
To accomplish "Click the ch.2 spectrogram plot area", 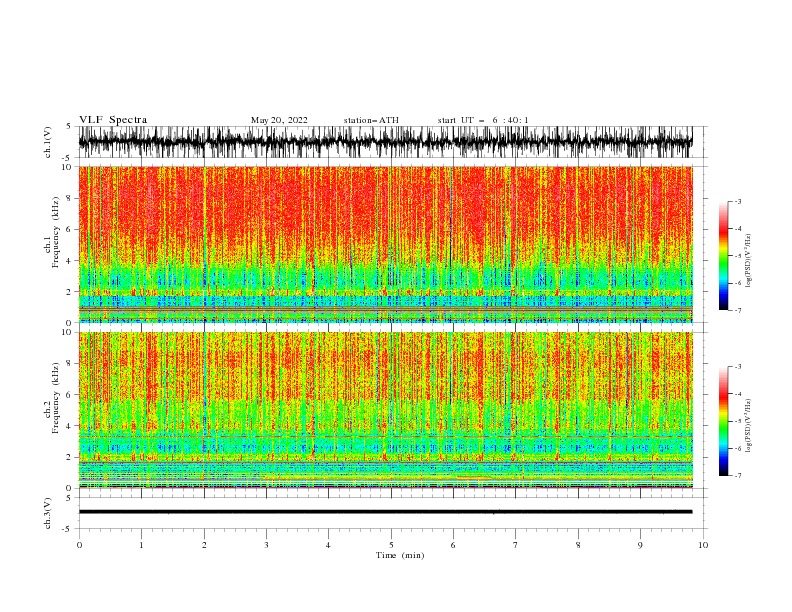I will click(385, 410).
